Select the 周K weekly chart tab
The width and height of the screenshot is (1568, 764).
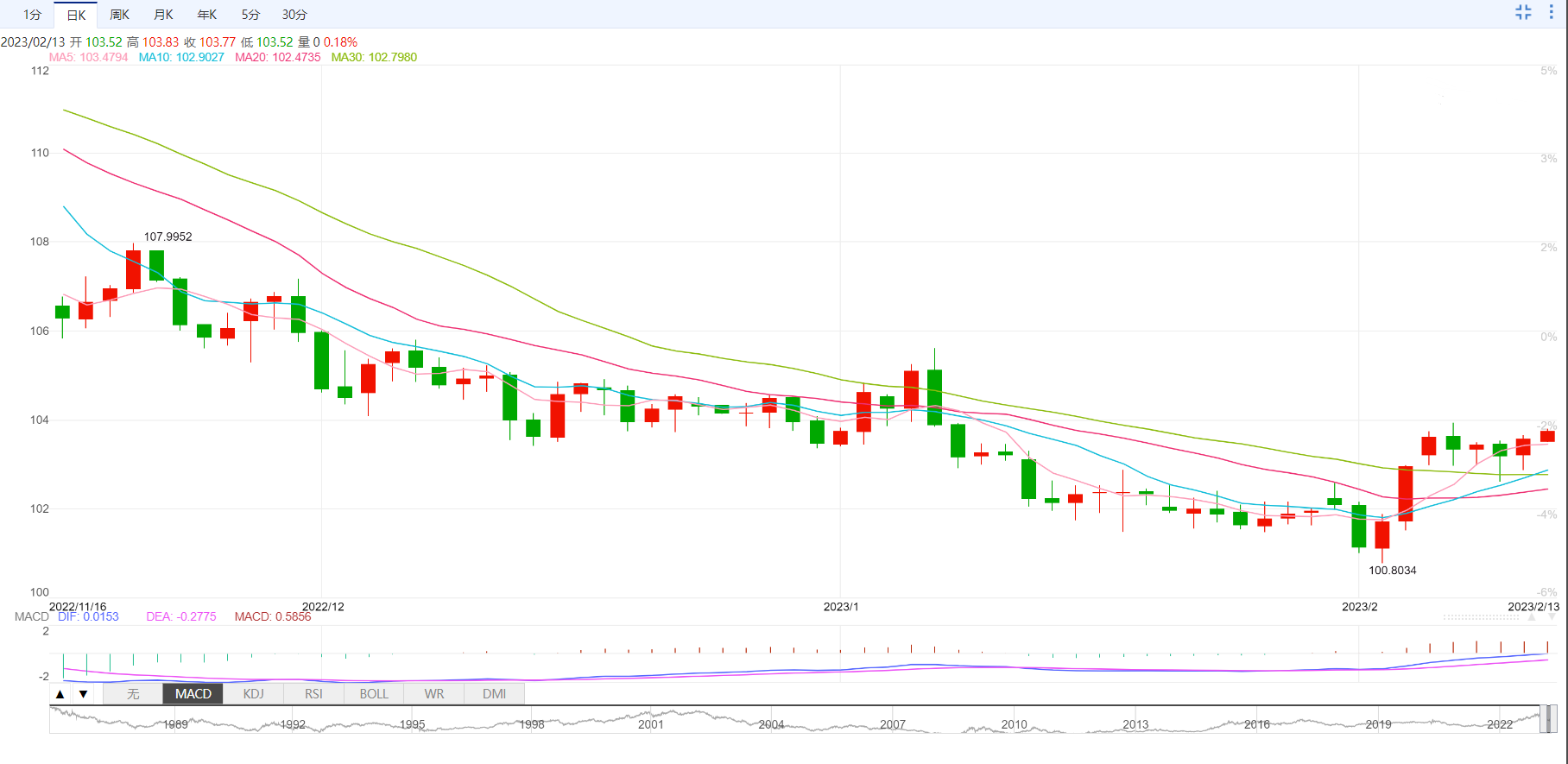coord(119,15)
